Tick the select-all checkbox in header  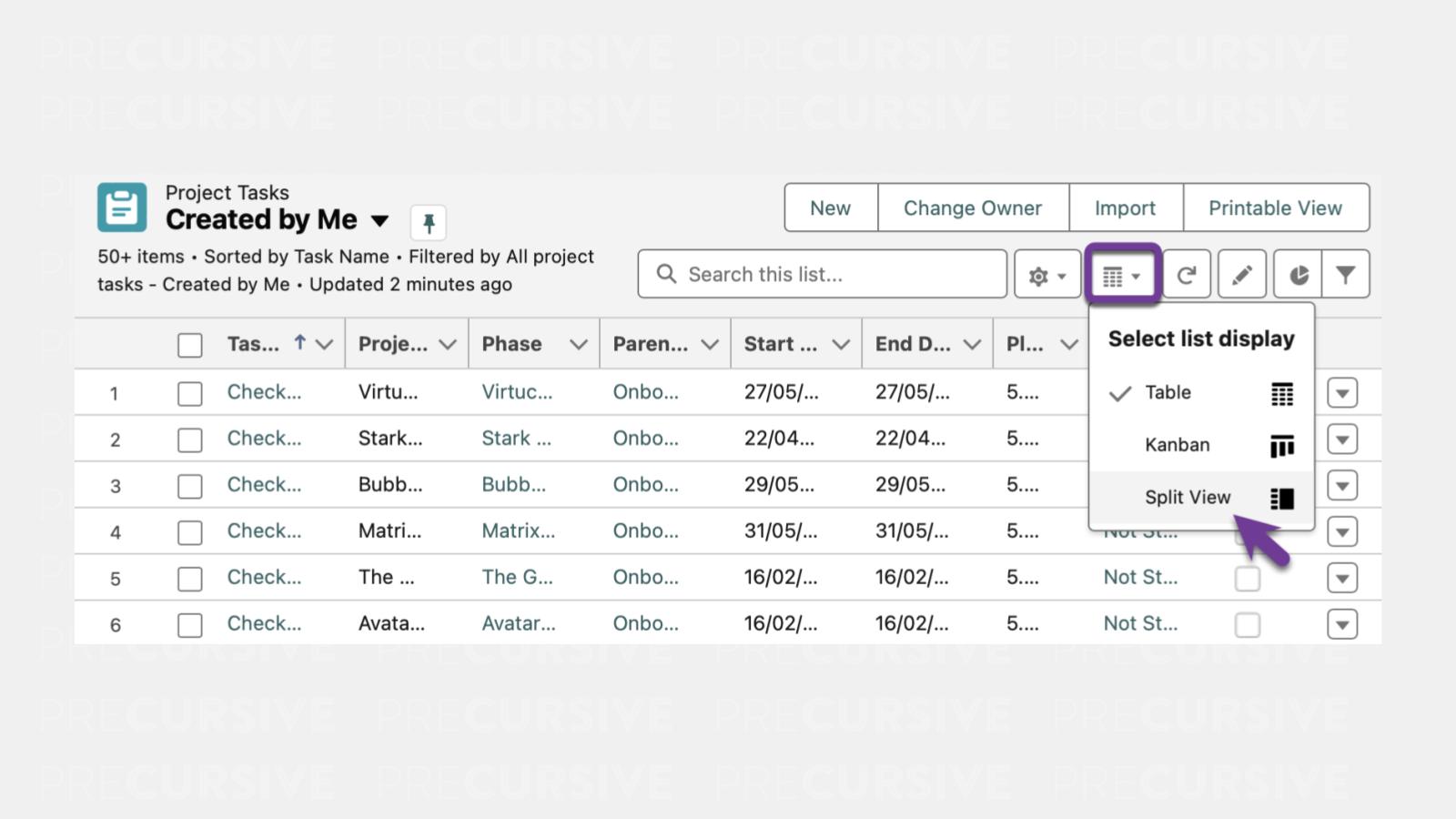pos(190,345)
